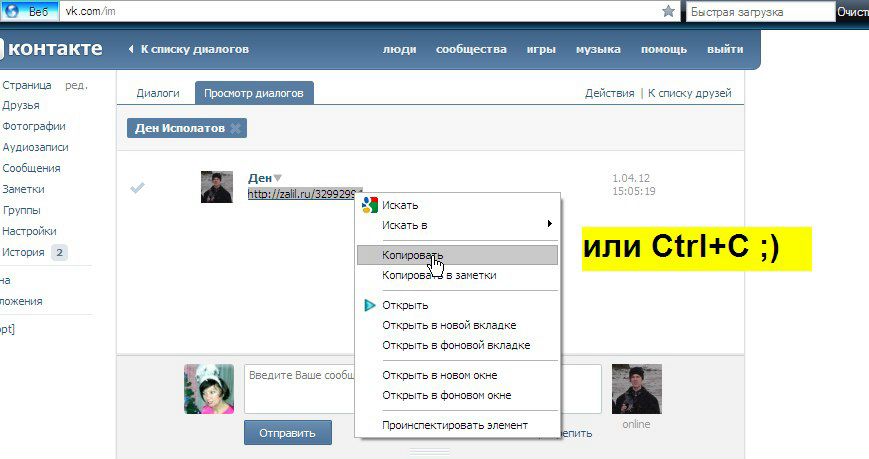Click sender name Ден in the message
869x459 pixels.
click(x=260, y=178)
